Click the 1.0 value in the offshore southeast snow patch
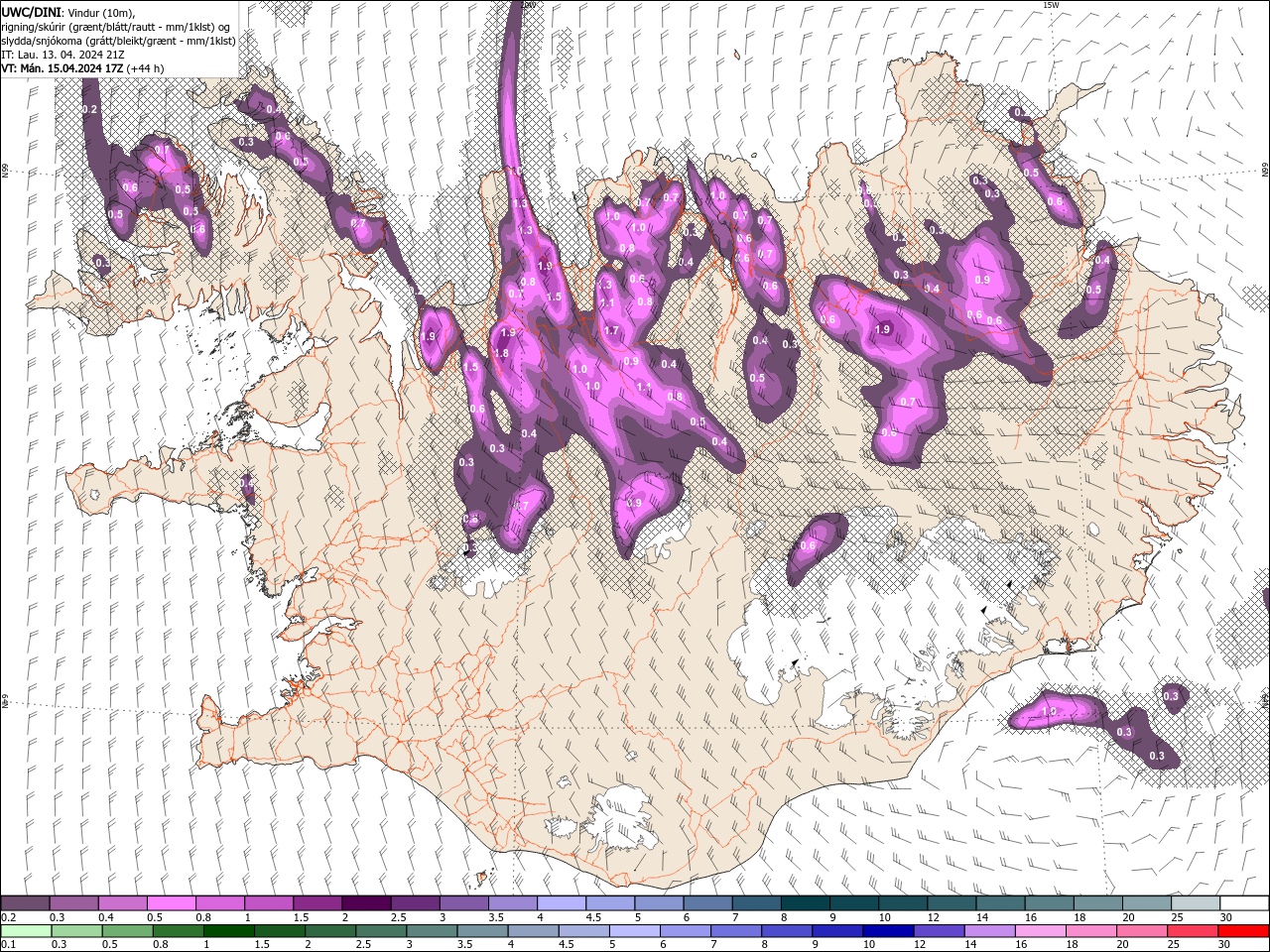 coord(1050,712)
